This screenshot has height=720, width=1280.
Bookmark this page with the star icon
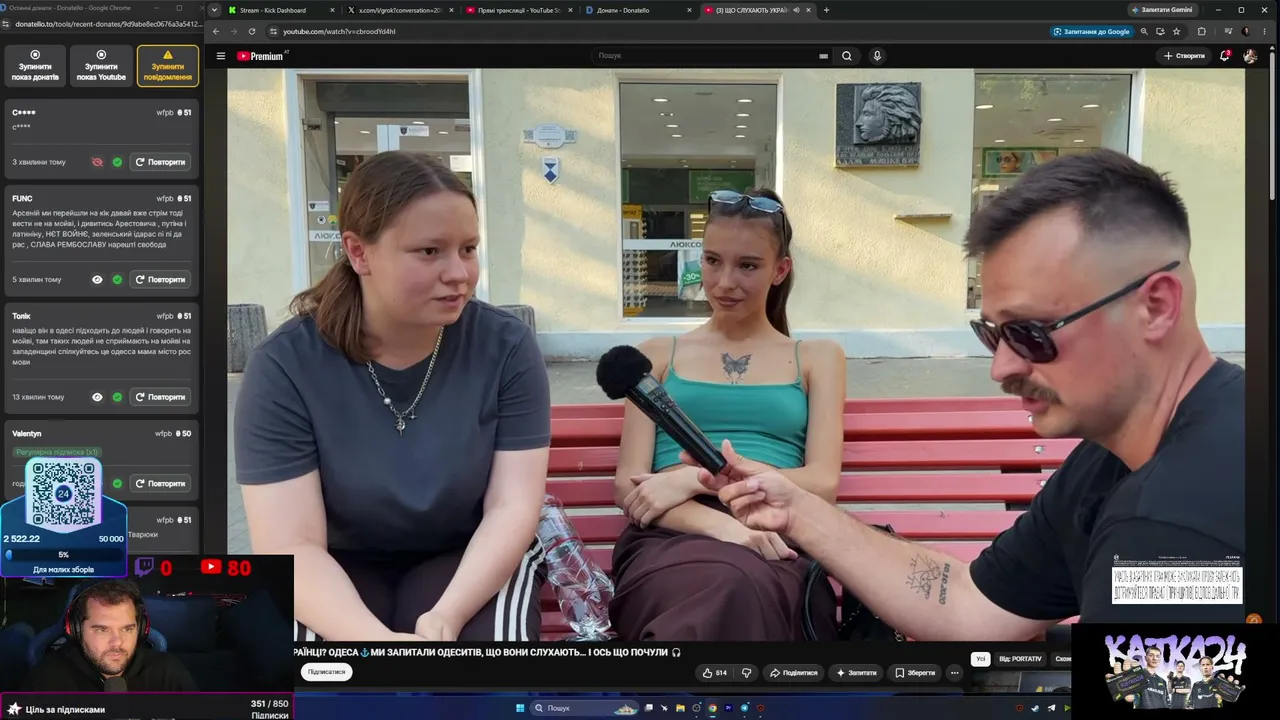[x=1177, y=31]
